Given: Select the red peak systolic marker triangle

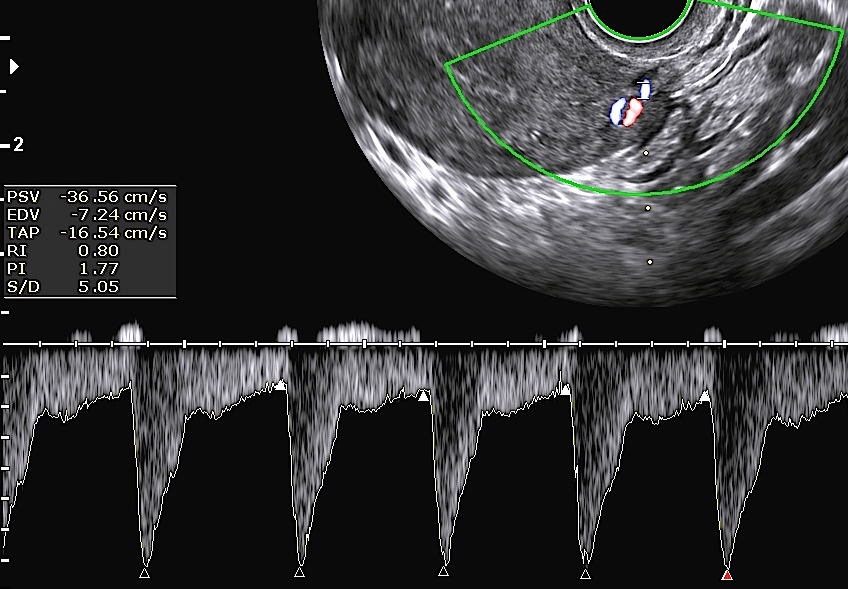Looking at the screenshot, I should point(727,574).
